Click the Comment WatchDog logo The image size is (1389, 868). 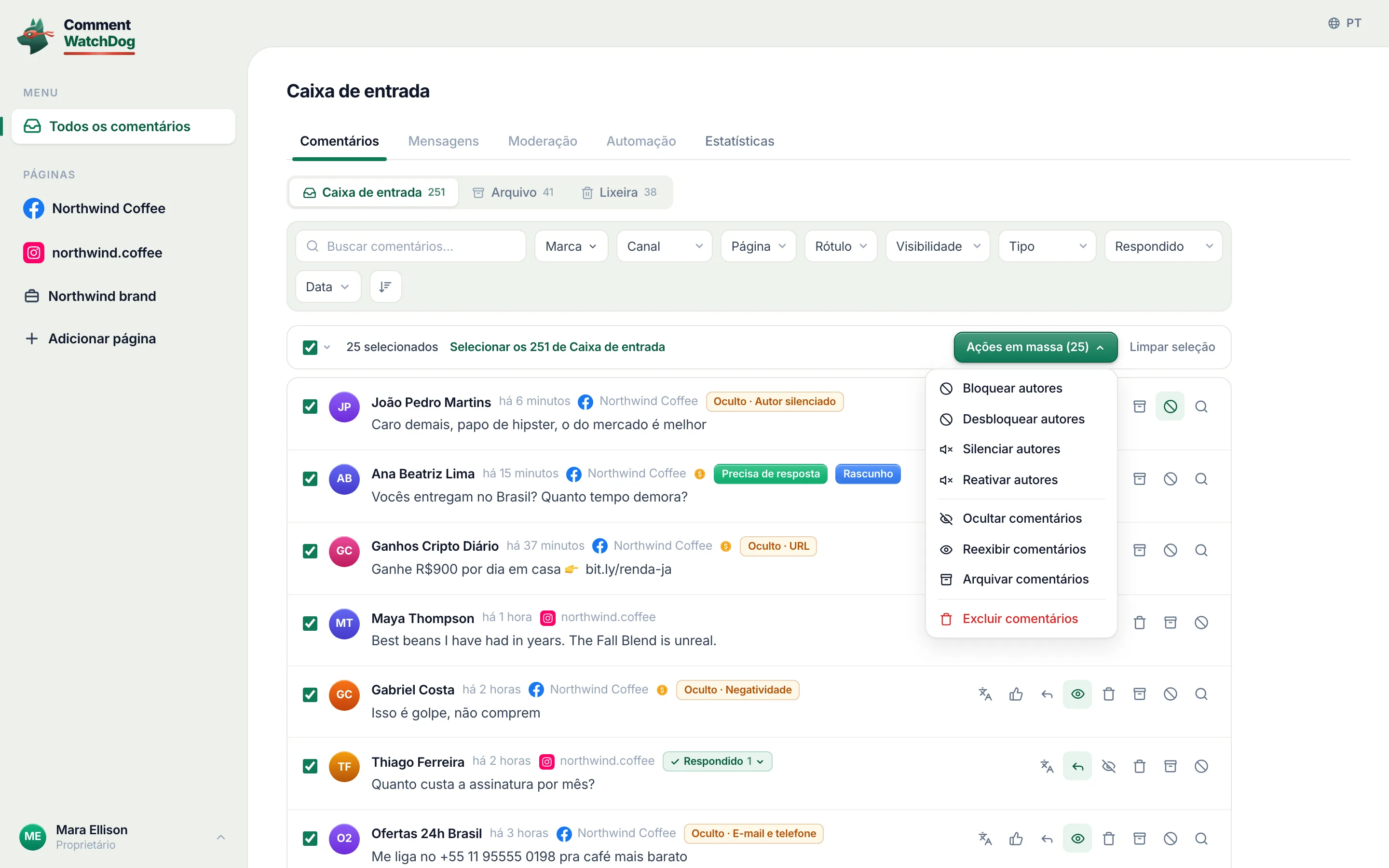point(76,35)
